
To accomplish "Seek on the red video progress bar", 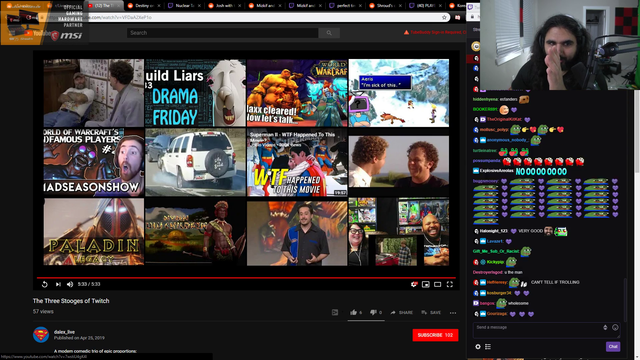I will click(246, 278).
